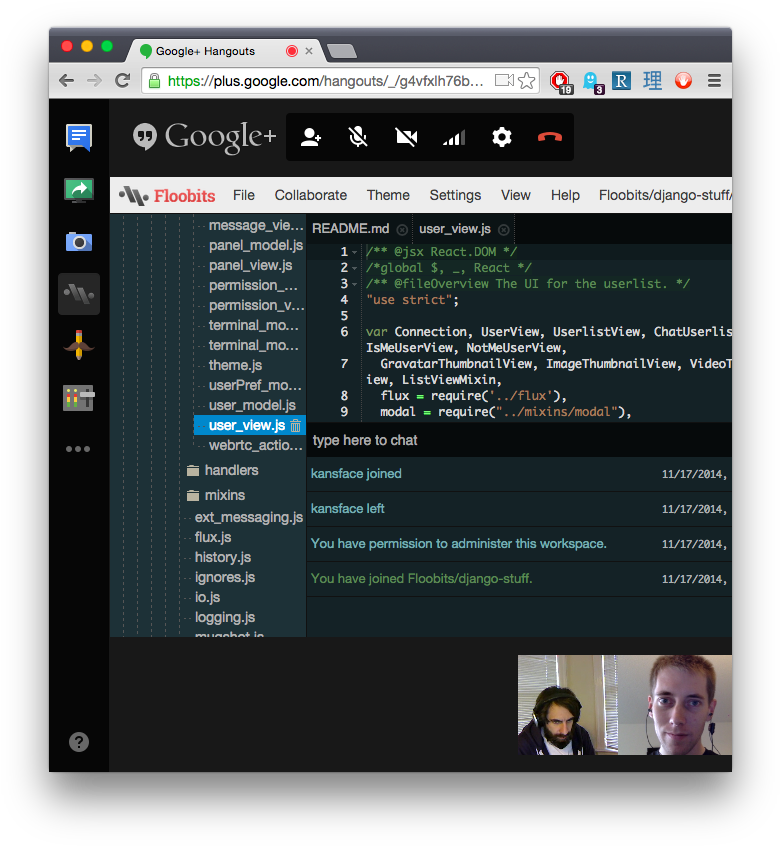Open the Collaborate menu
Viewport: 780px width, 846px height.
pyautogui.click(x=311, y=195)
